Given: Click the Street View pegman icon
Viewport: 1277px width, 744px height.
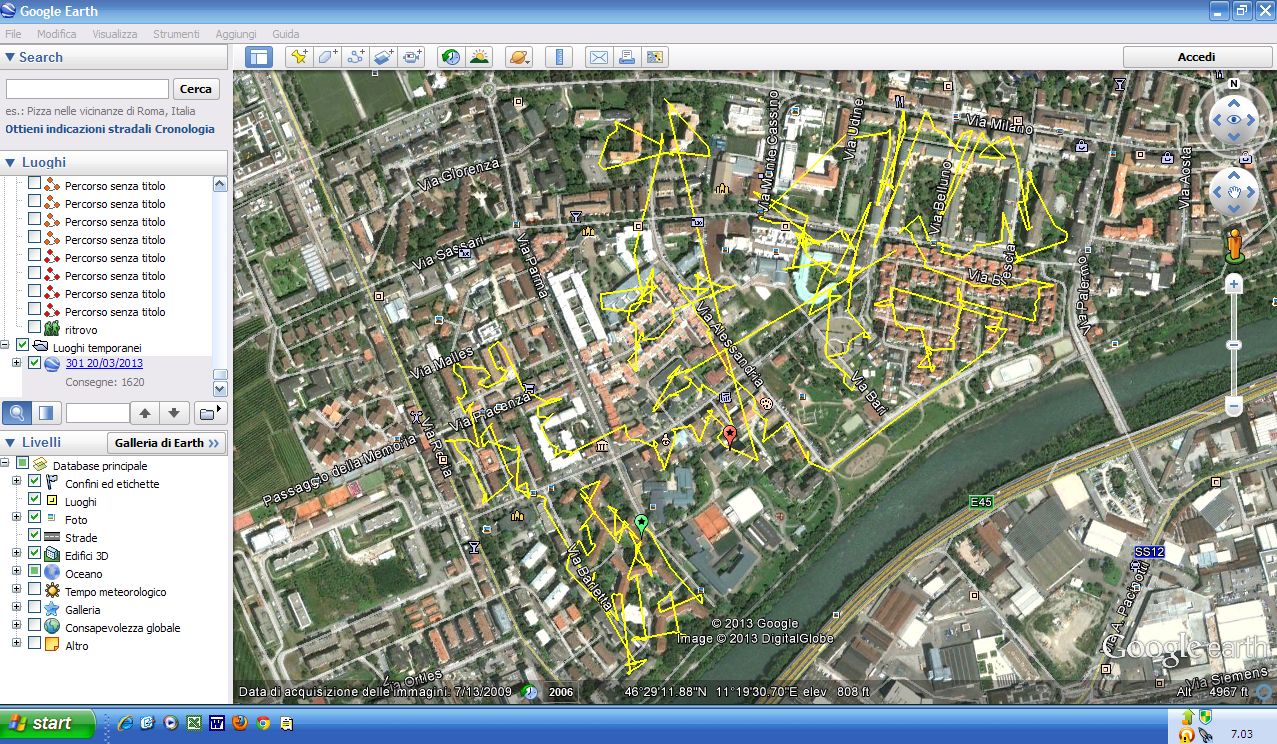Looking at the screenshot, I should 1233,247.
